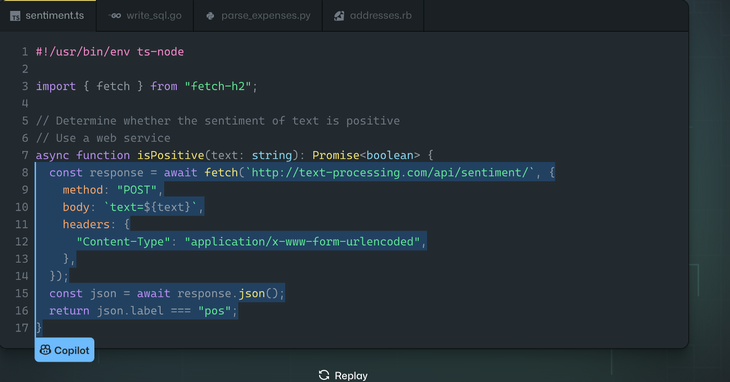Click line number 8 in the gutter
730x382 pixels.
(x=25, y=173)
